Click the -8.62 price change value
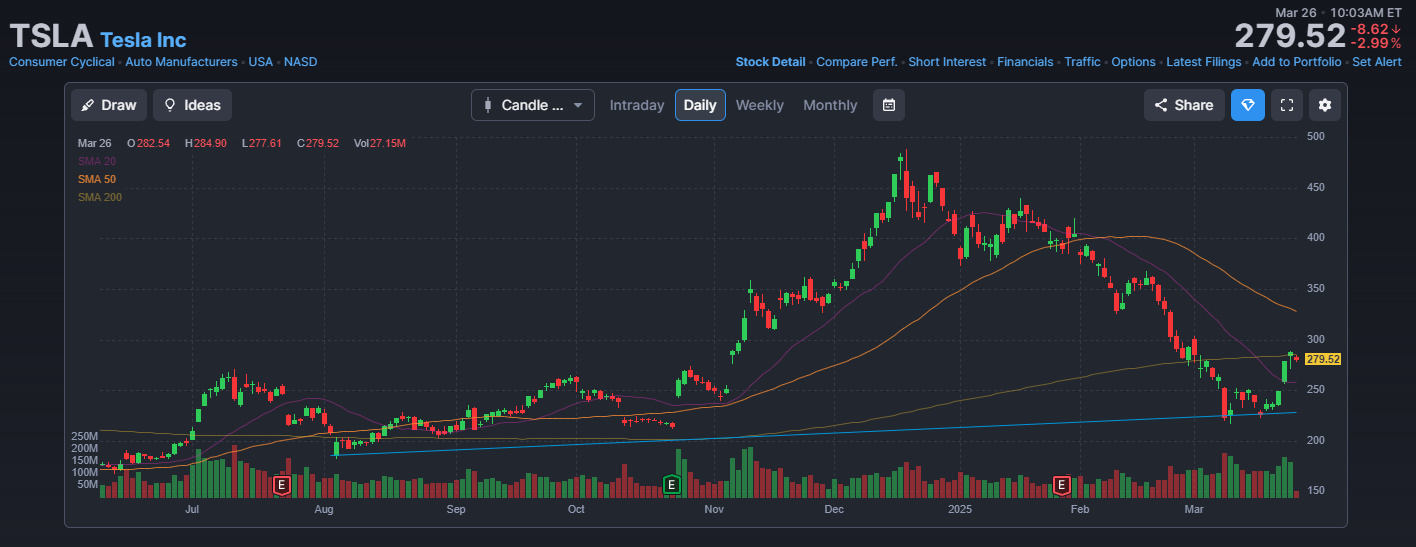 1376,29
